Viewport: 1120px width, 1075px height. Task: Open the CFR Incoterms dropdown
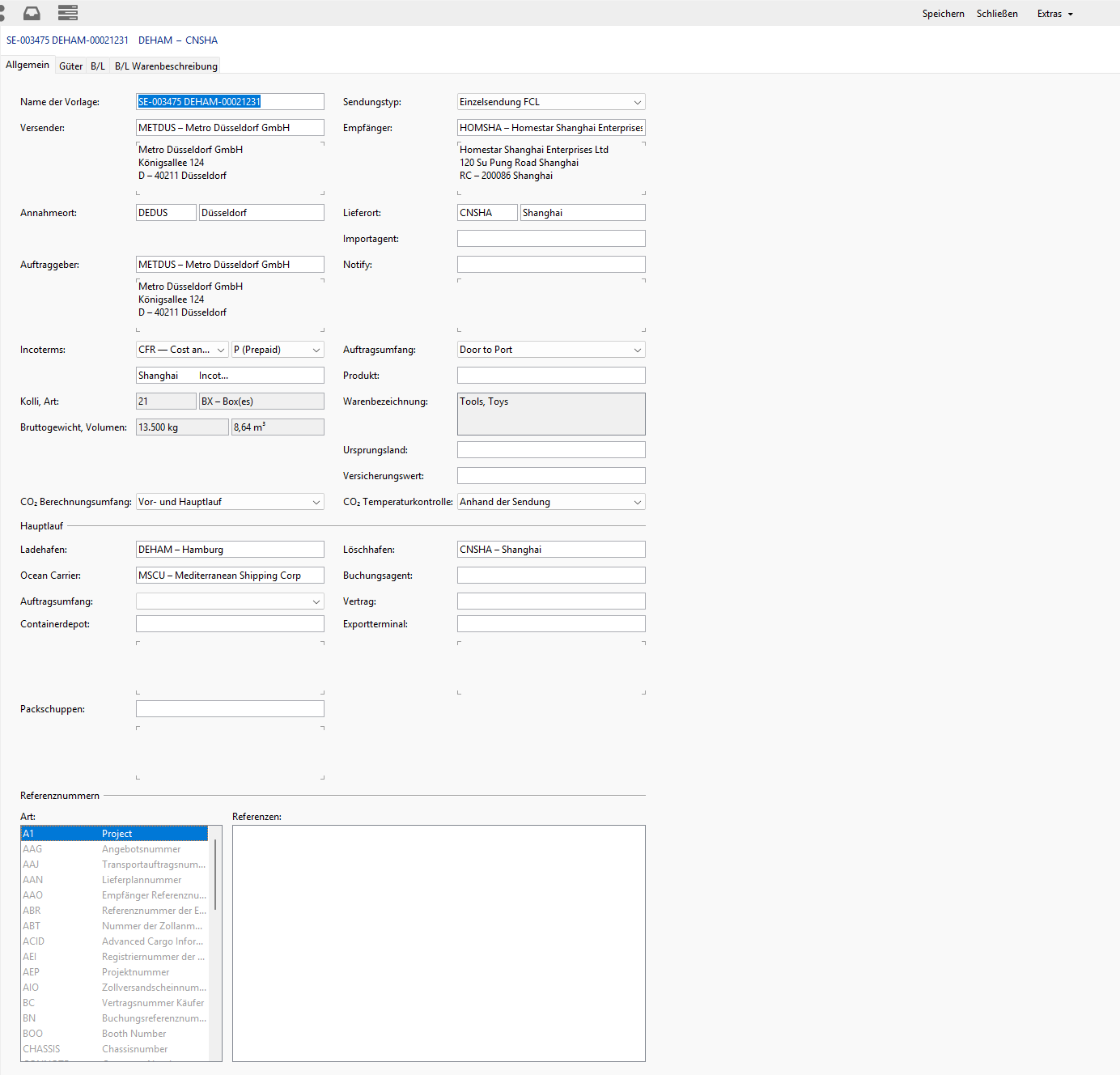220,350
